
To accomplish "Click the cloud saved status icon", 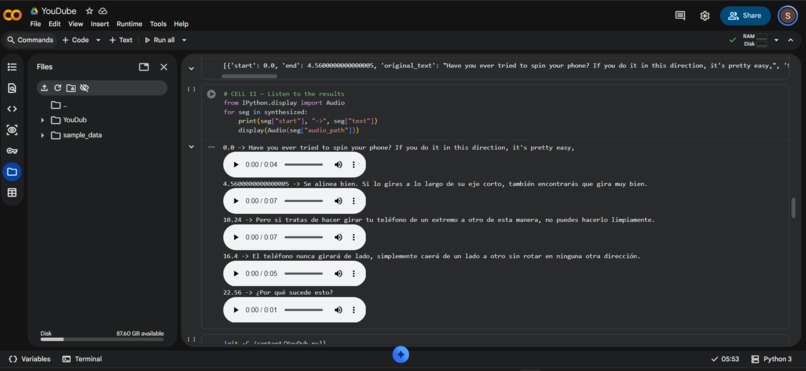I will [103, 11].
